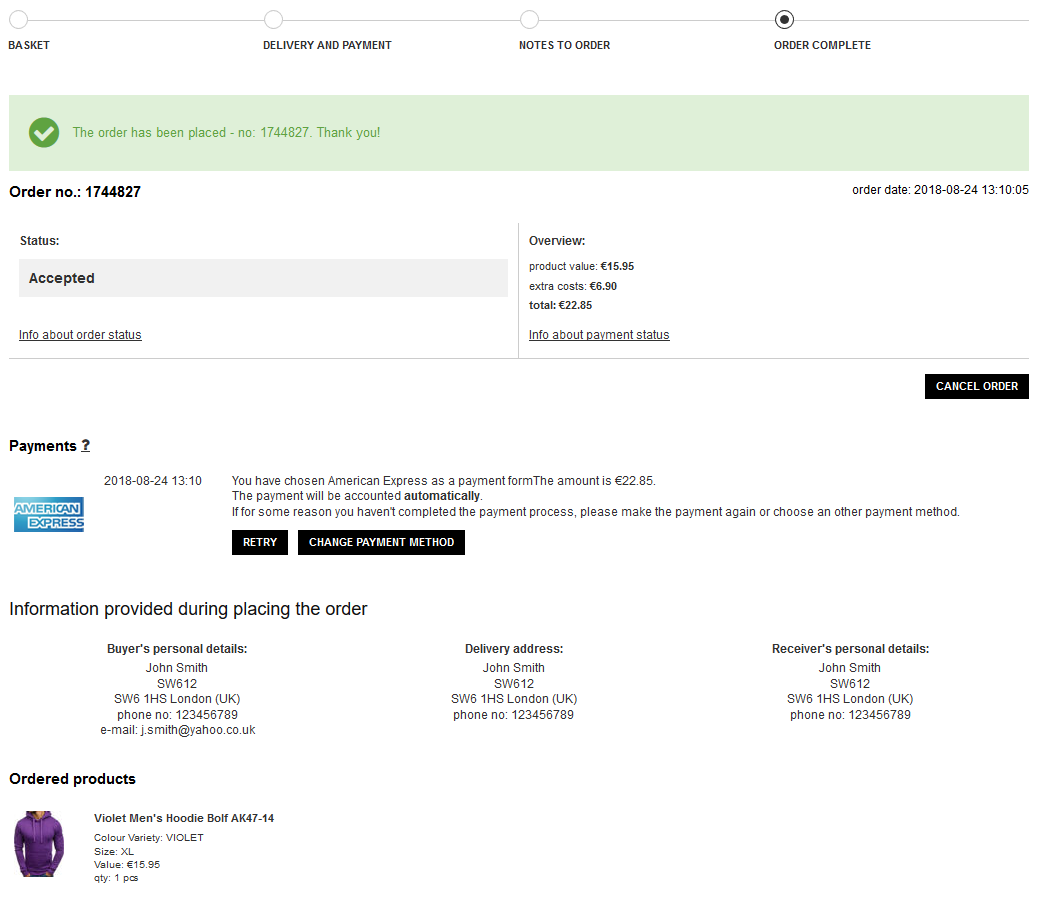The image size is (1045, 910).
Task: Select the Notes to Order step circle
Action: pyautogui.click(x=529, y=19)
